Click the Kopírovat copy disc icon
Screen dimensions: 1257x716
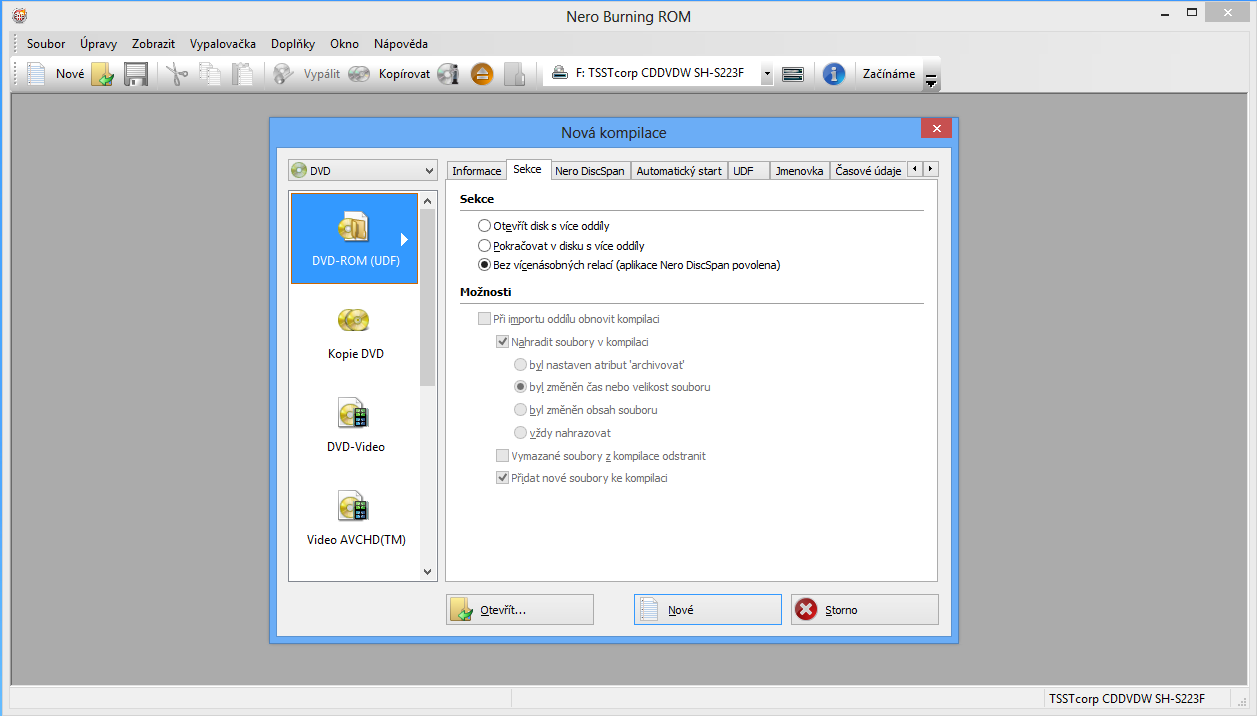pyautogui.click(x=359, y=74)
